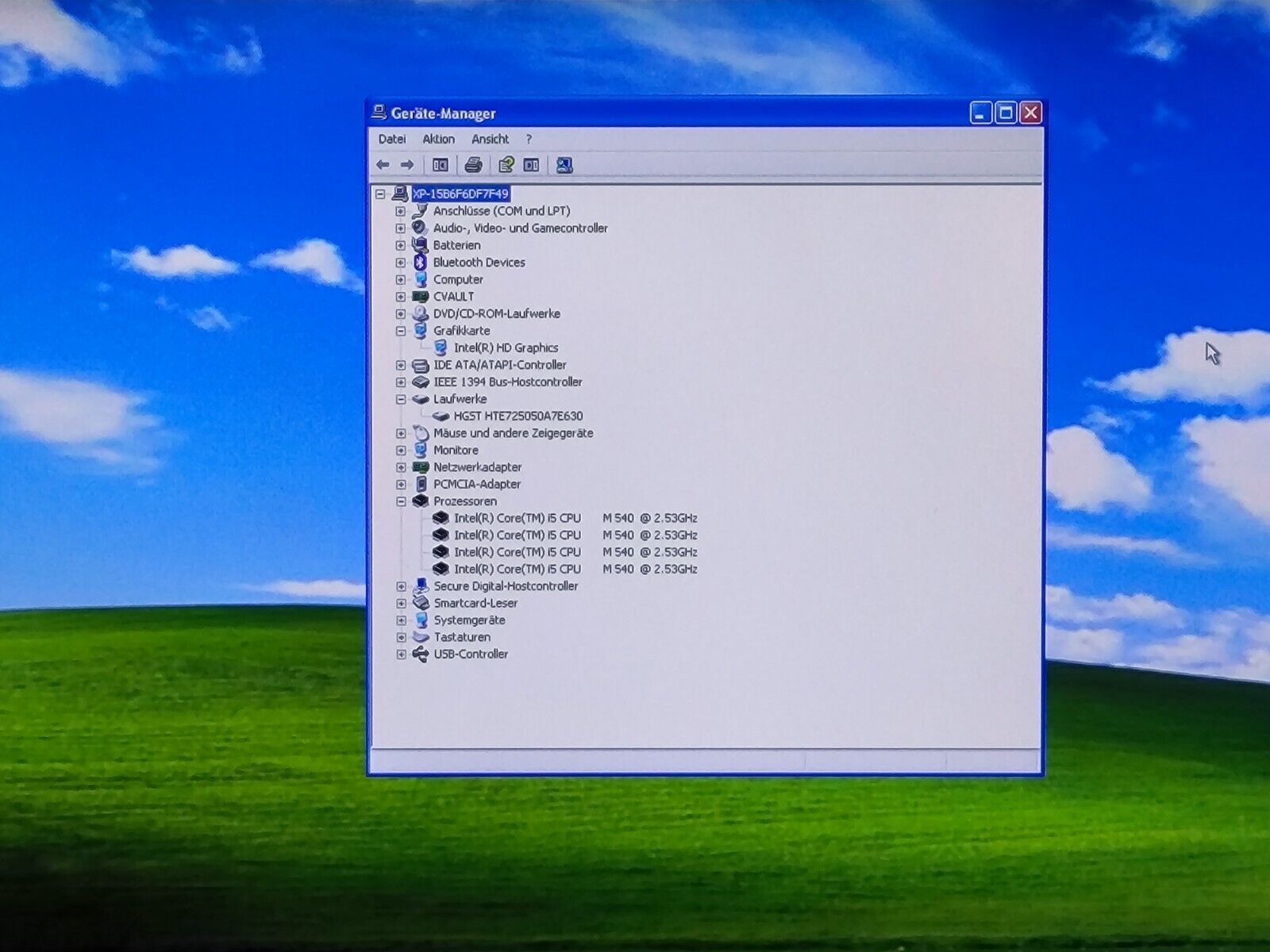
Task: Click the Batterien category icon
Action: coord(421,245)
